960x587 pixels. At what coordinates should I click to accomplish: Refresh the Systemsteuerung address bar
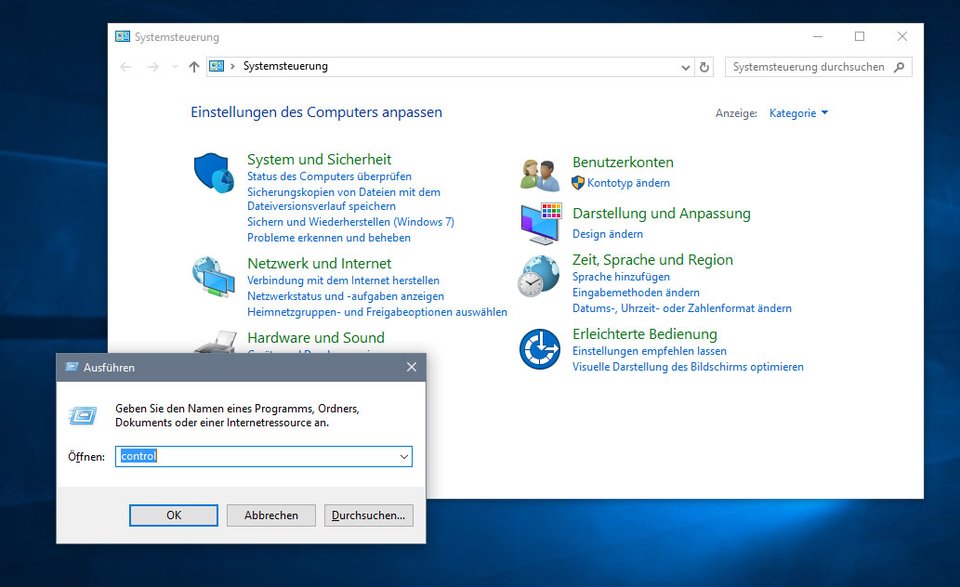pos(705,67)
